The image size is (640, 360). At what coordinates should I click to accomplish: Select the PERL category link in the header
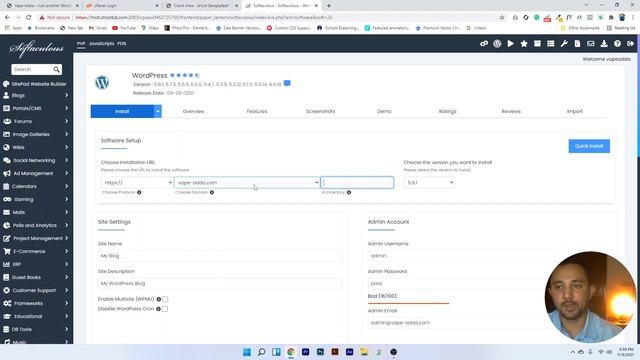pos(122,44)
